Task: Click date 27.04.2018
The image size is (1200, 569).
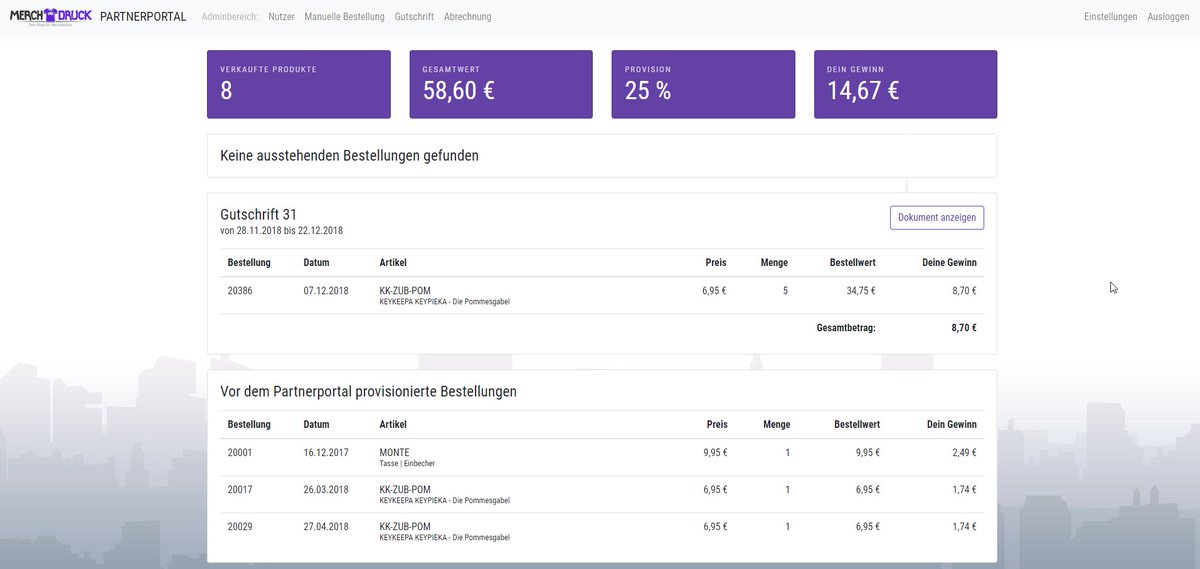Action: (326, 527)
